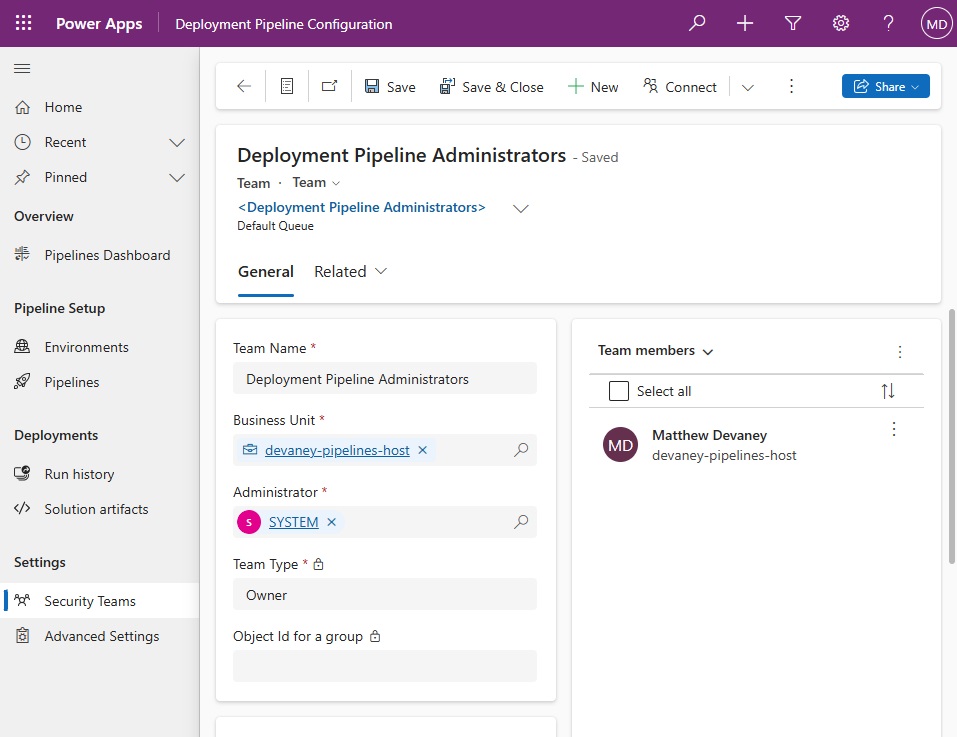Click the Team Name input field
Screen dimensions: 957x737
click(x=385, y=379)
